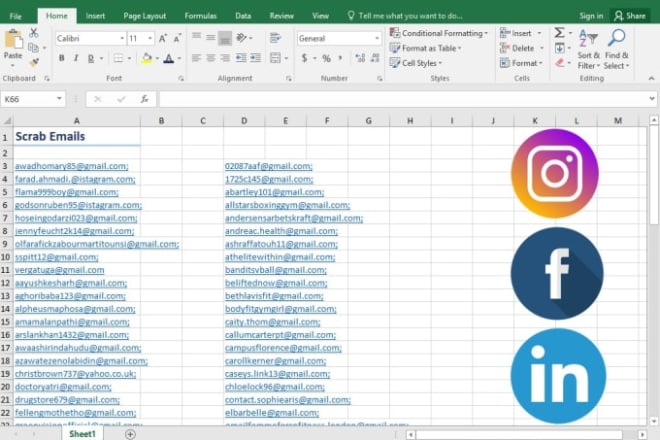The height and width of the screenshot is (440, 660).
Task: Click the Tell me what you want search box
Action: coord(405,16)
